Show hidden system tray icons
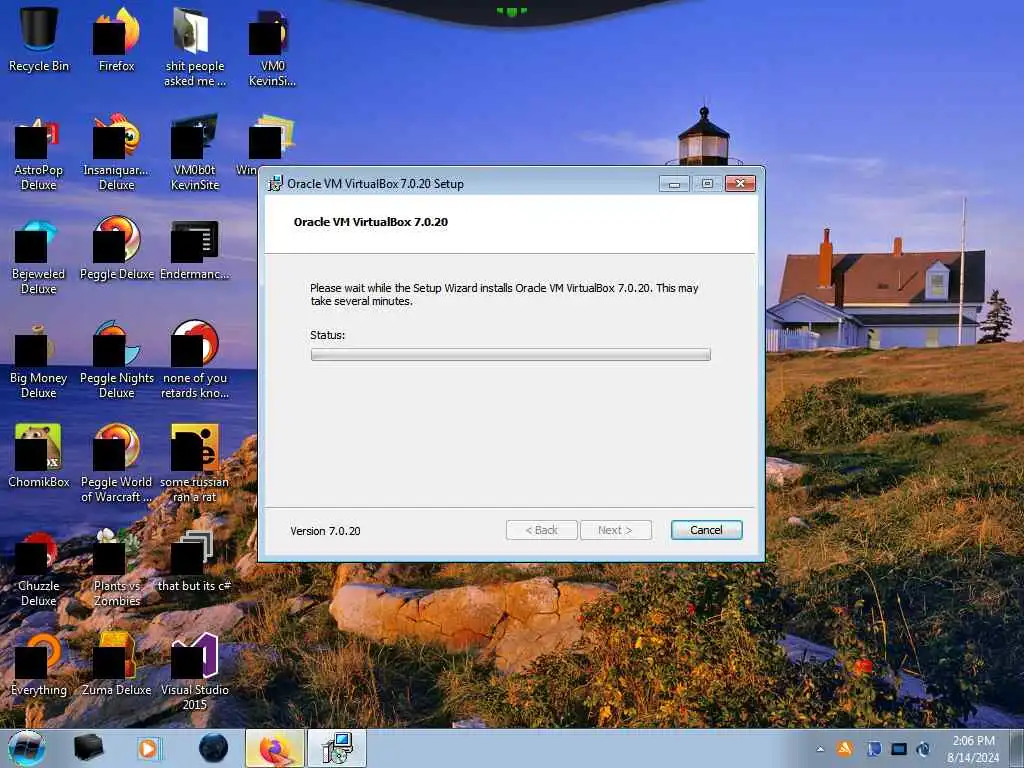1024x768 pixels. pos(820,749)
